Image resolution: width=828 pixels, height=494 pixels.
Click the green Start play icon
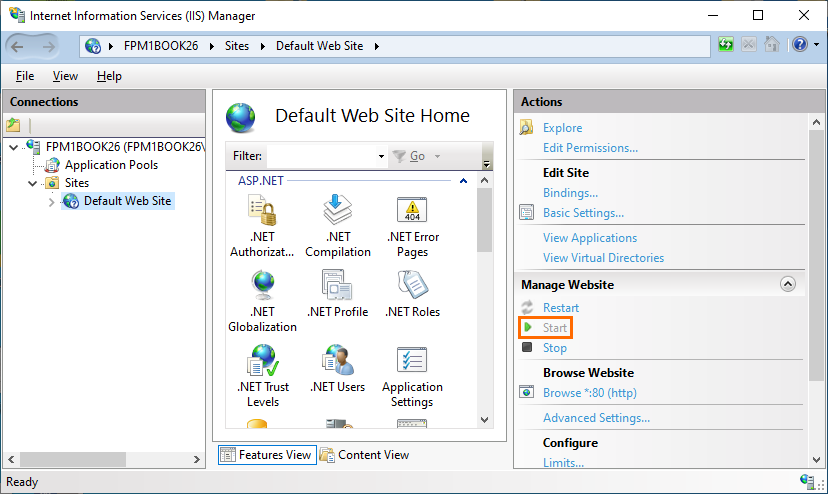pyautogui.click(x=528, y=328)
